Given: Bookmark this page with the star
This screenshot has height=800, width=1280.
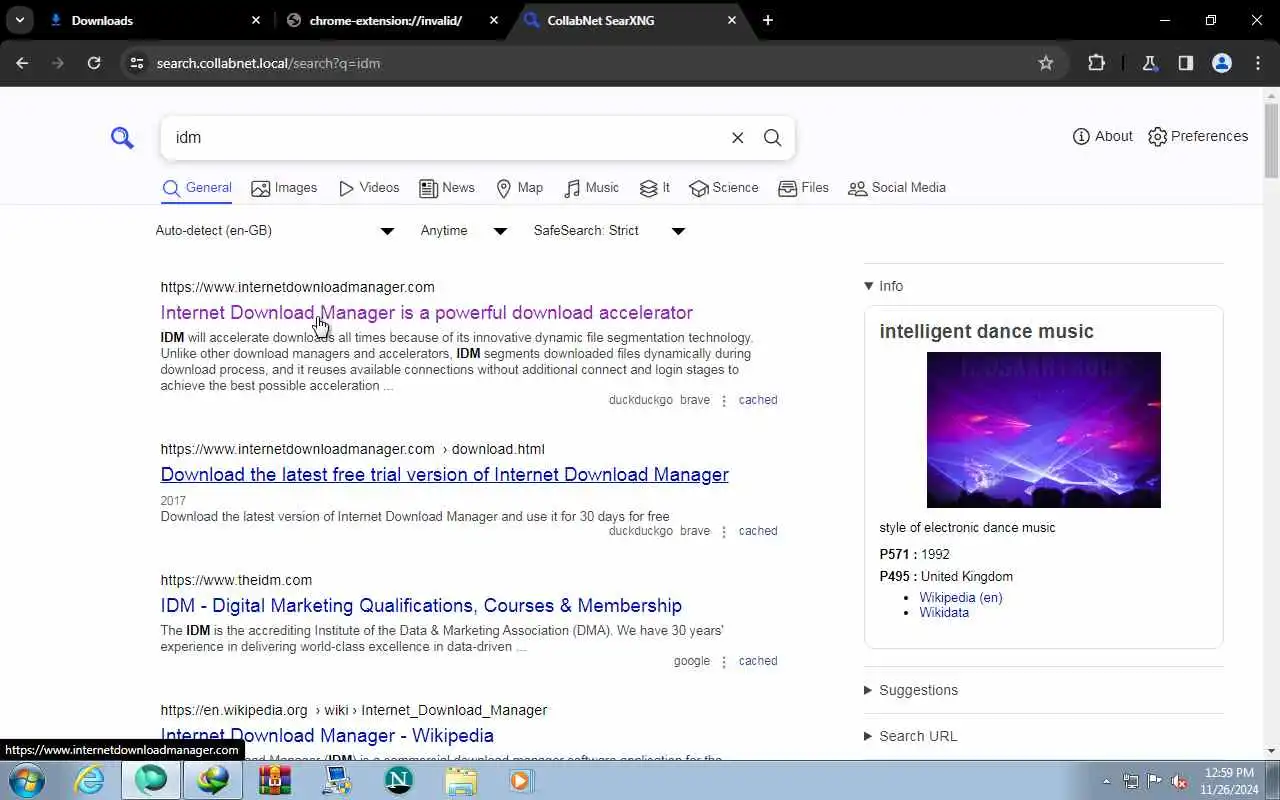Looking at the screenshot, I should coord(1046,63).
